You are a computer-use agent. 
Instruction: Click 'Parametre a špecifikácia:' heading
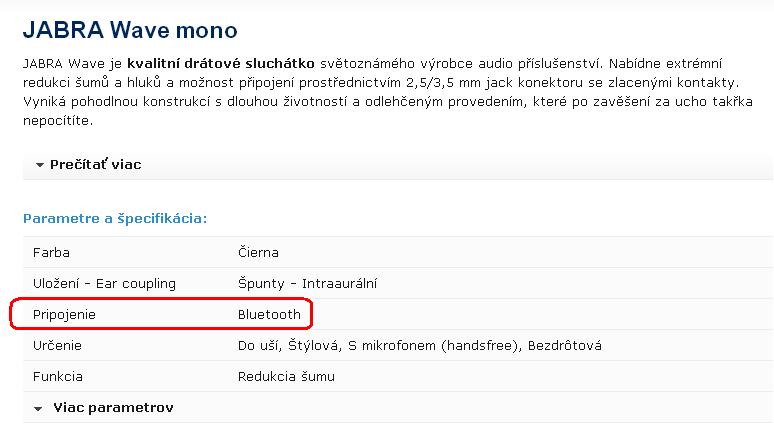(x=114, y=218)
